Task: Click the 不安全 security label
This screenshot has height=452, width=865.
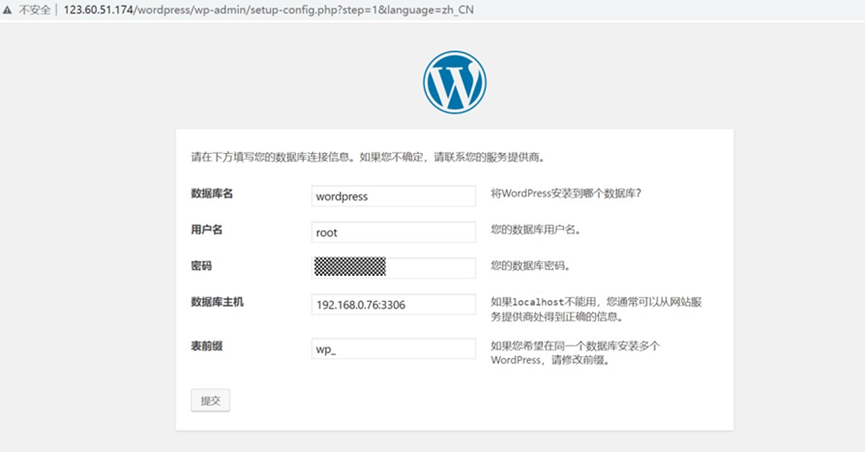Action: tap(34, 10)
